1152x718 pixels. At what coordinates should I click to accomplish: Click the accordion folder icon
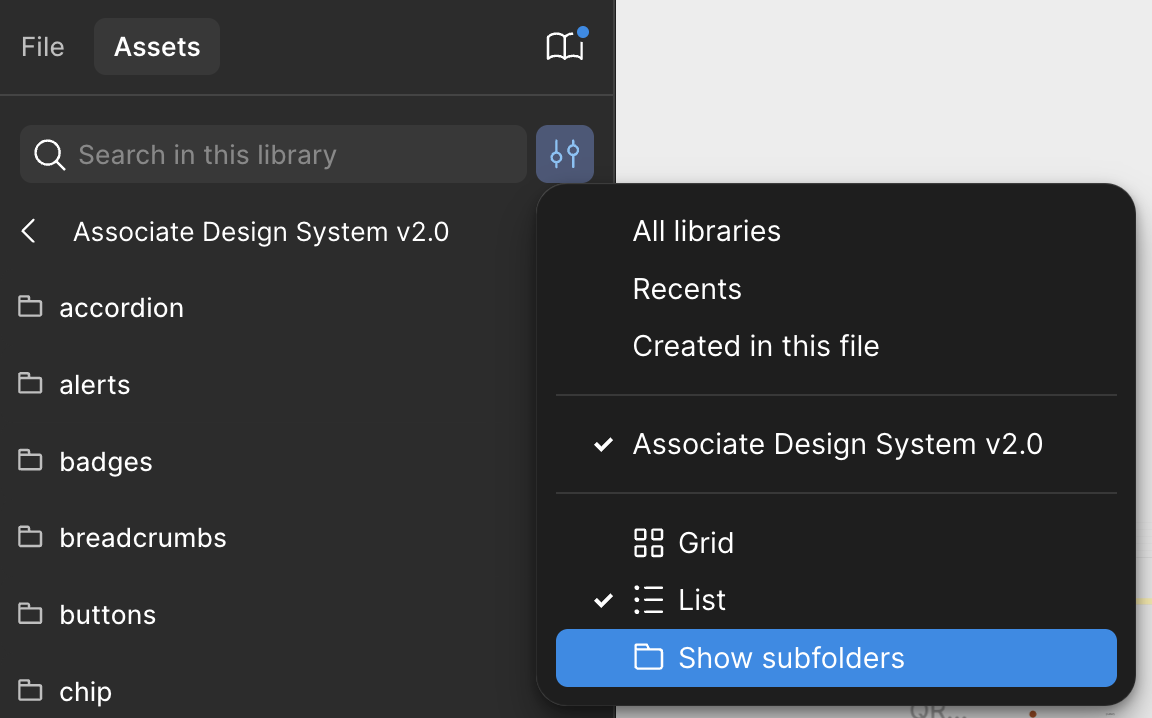point(30,306)
